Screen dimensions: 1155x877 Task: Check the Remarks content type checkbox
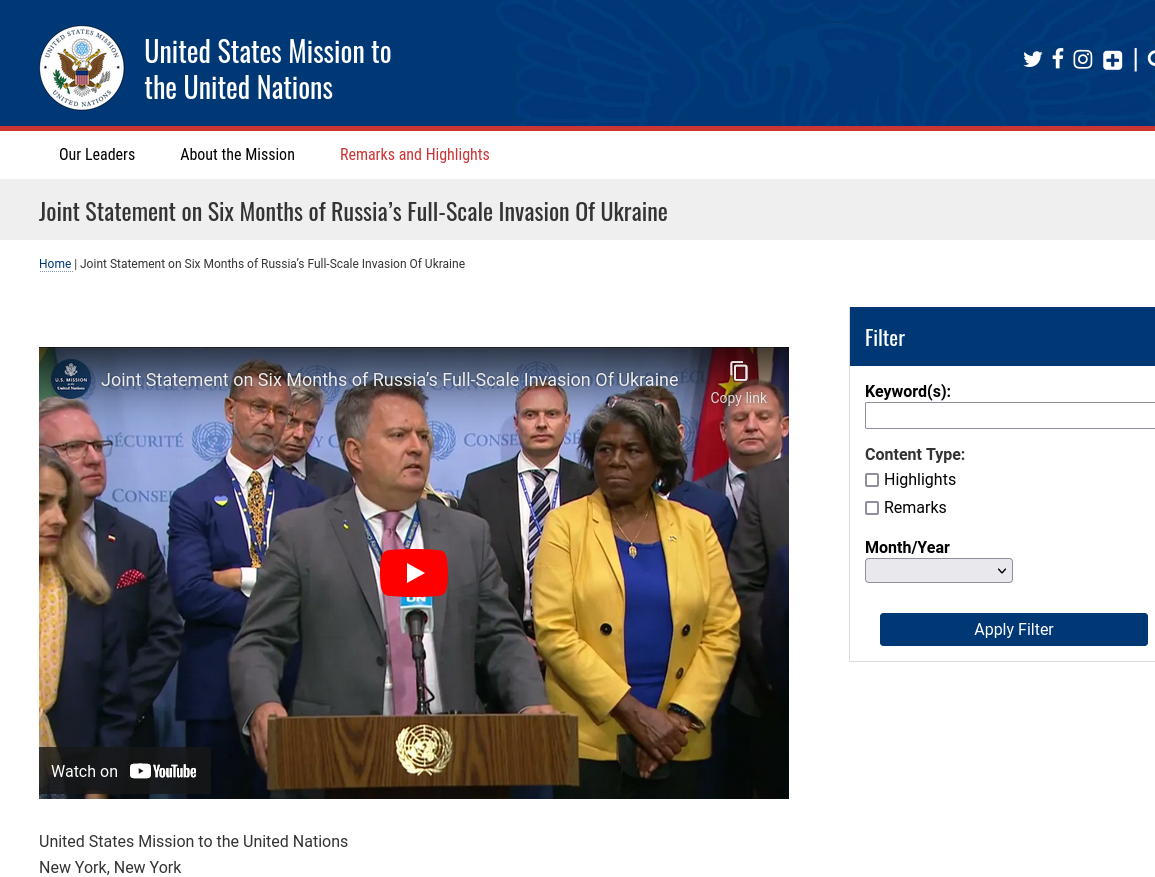tap(872, 508)
